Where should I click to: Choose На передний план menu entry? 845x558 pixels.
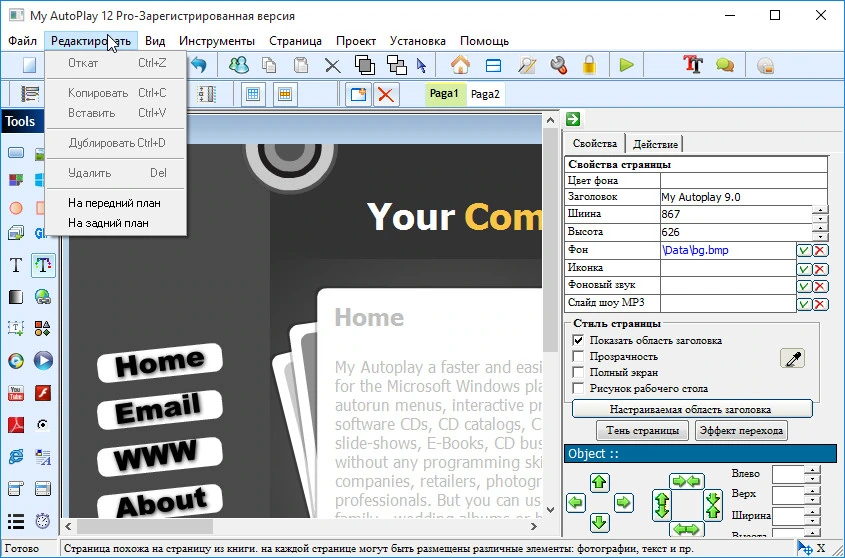click(x=114, y=203)
